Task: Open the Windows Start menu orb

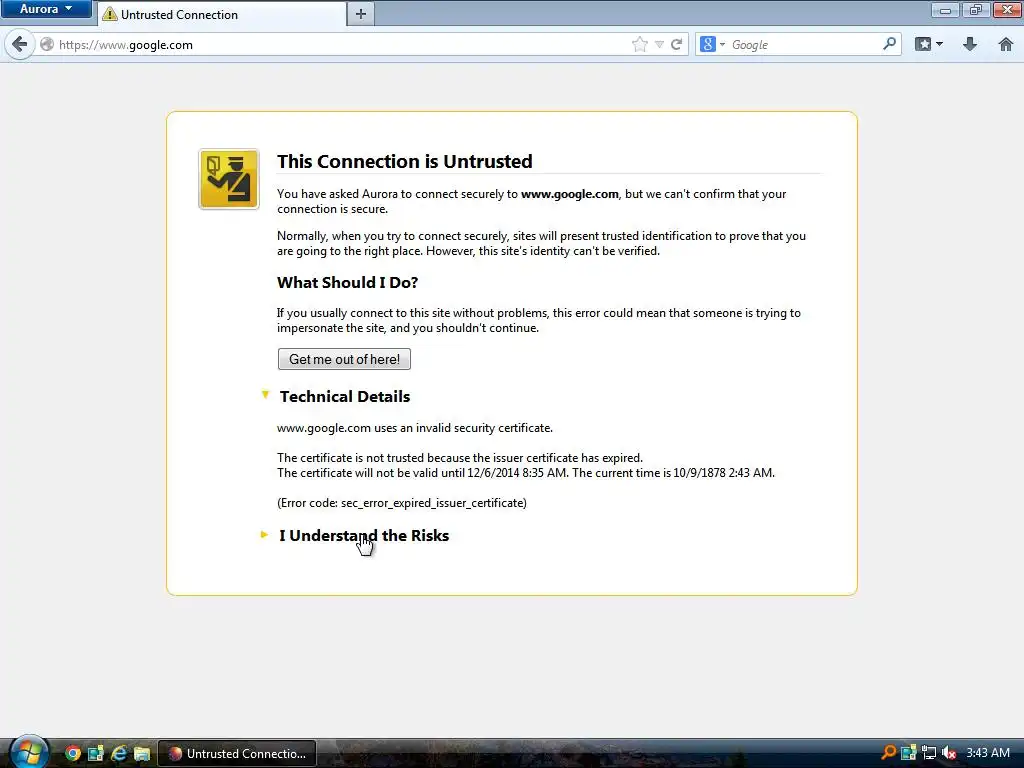Action: [29, 752]
